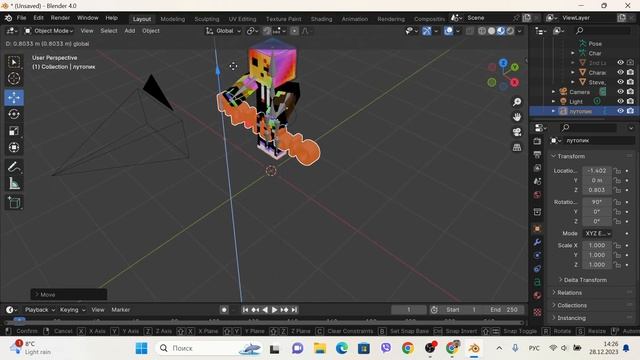This screenshot has height=360, width=640.
Task: Open the Render menu
Action: coord(60,18)
